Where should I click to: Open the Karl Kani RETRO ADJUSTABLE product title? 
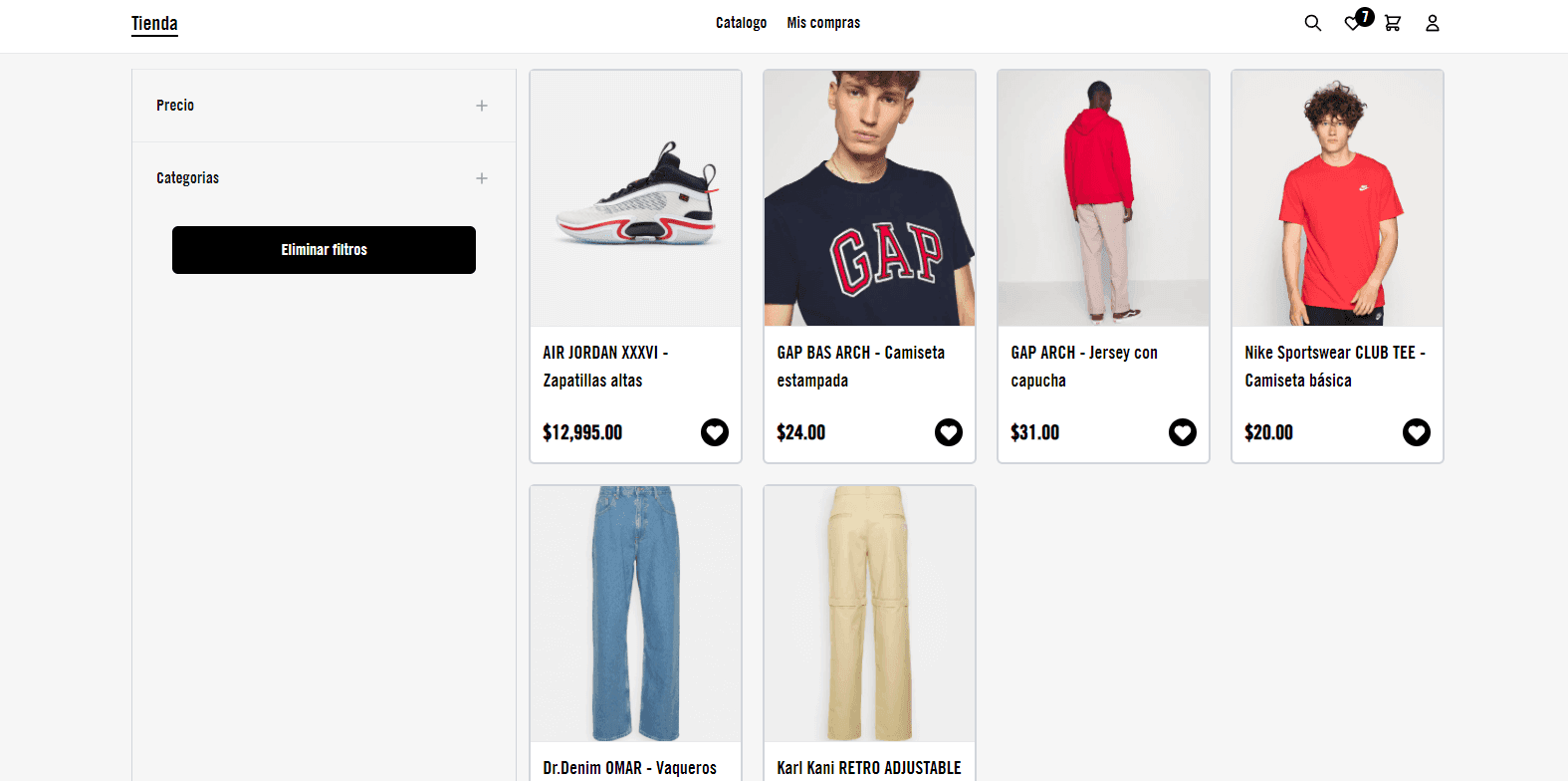(869, 768)
